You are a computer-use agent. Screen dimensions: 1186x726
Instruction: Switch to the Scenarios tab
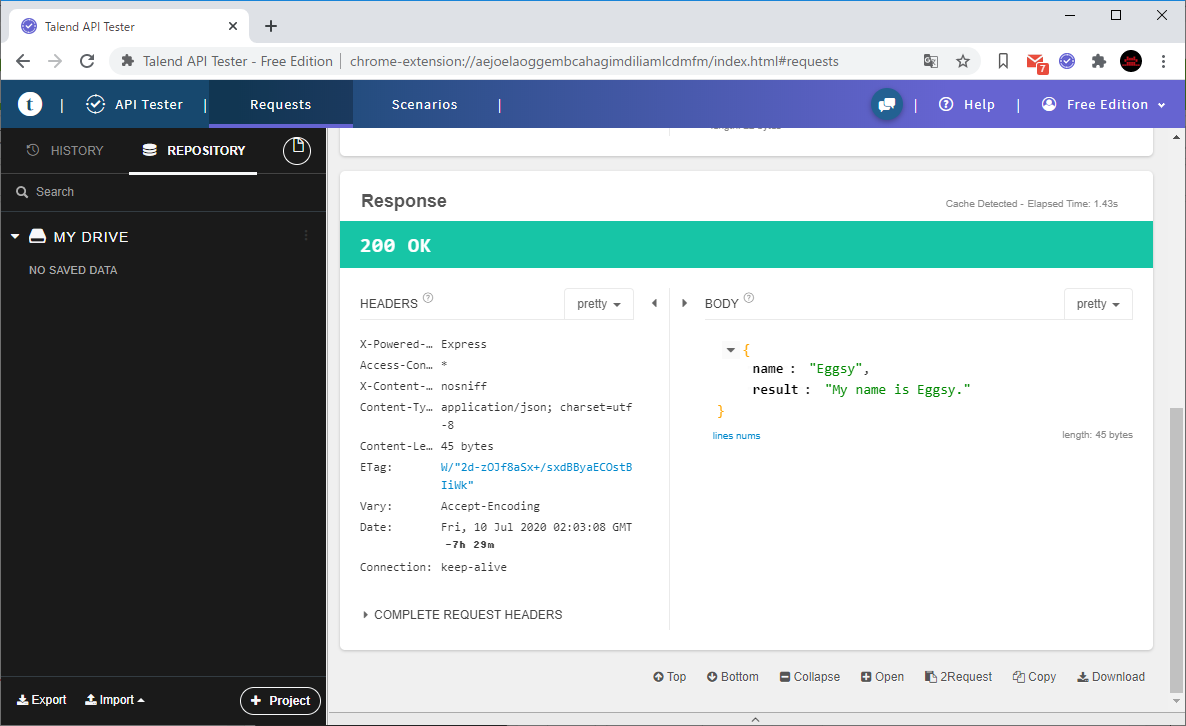[424, 104]
